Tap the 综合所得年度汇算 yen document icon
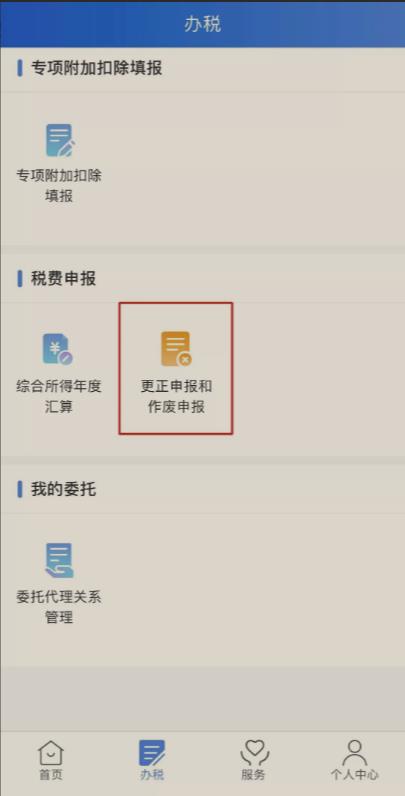The height and width of the screenshot is (796, 405). coord(57,349)
